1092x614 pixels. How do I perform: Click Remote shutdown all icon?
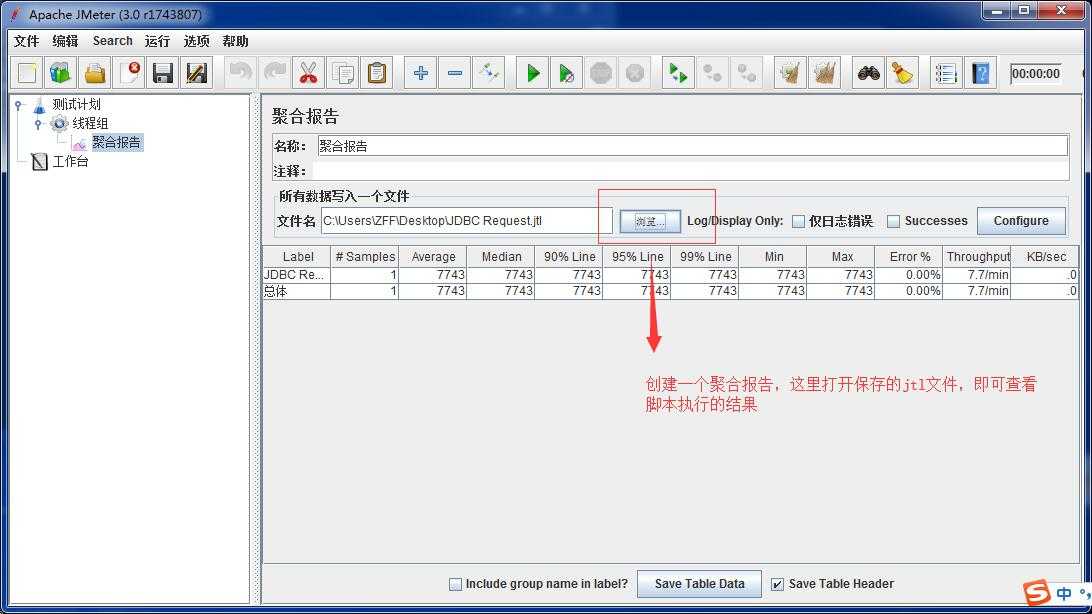coord(747,72)
